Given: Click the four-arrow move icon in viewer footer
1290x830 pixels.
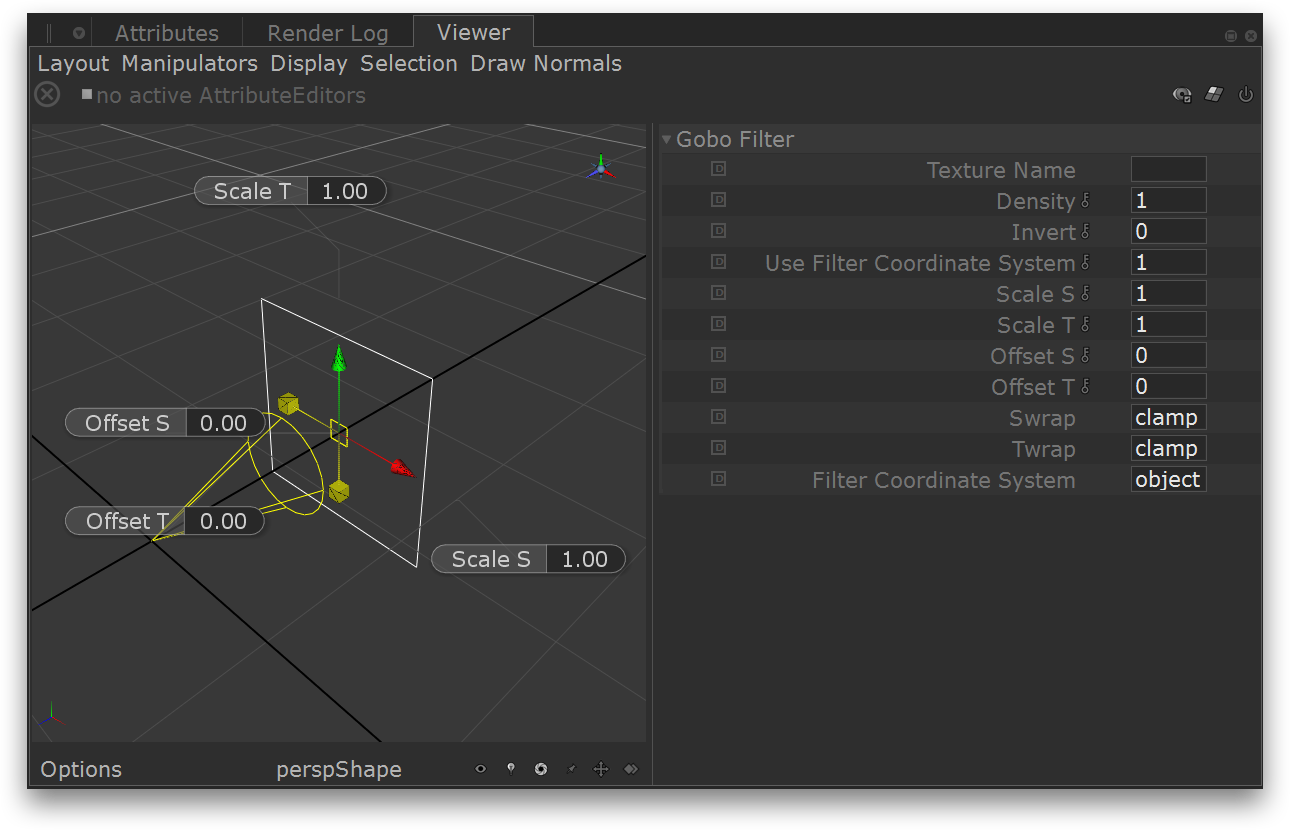Looking at the screenshot, I should point(601,769).
